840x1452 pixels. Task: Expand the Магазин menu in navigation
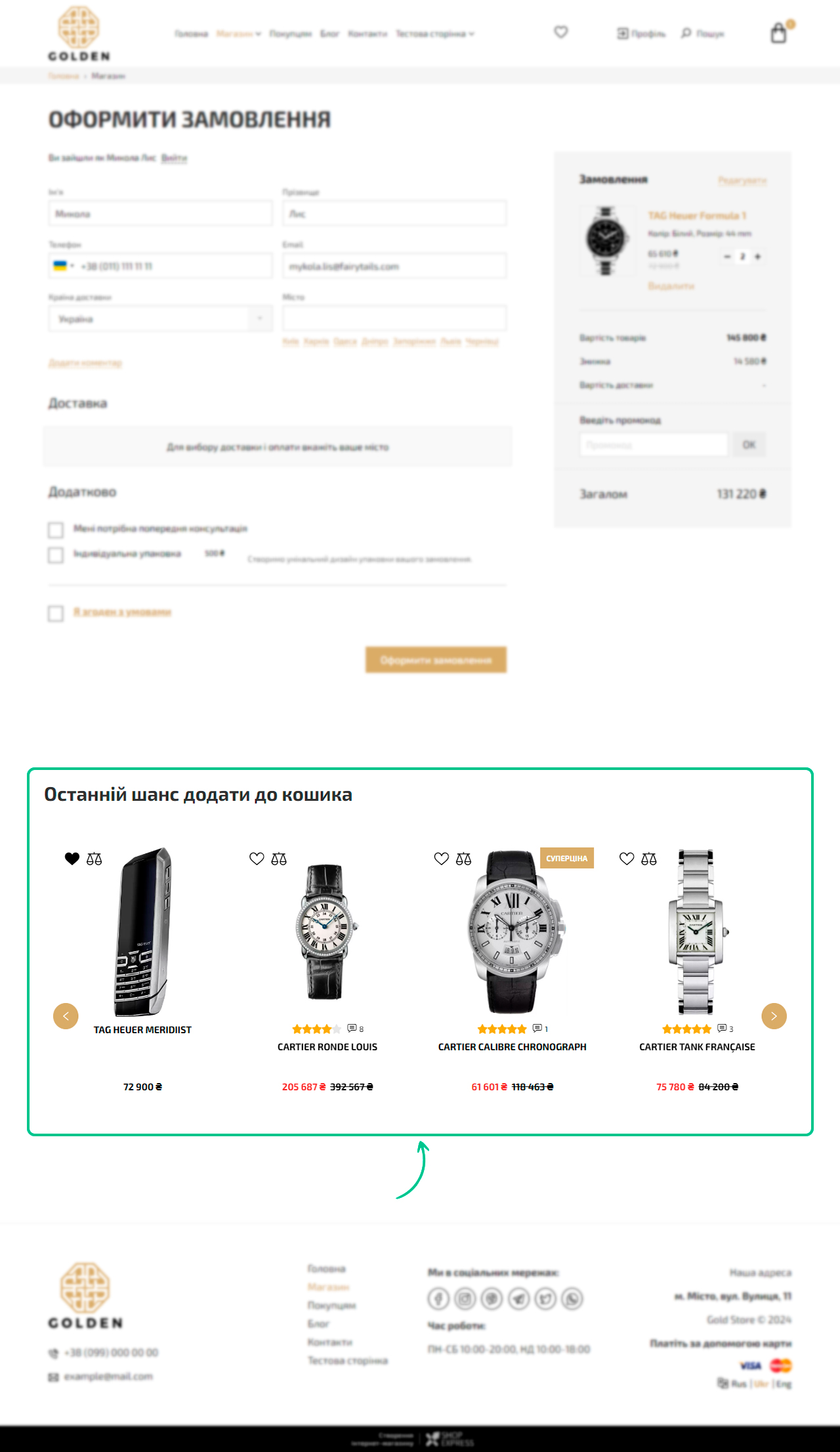click(x=238, y=33)
